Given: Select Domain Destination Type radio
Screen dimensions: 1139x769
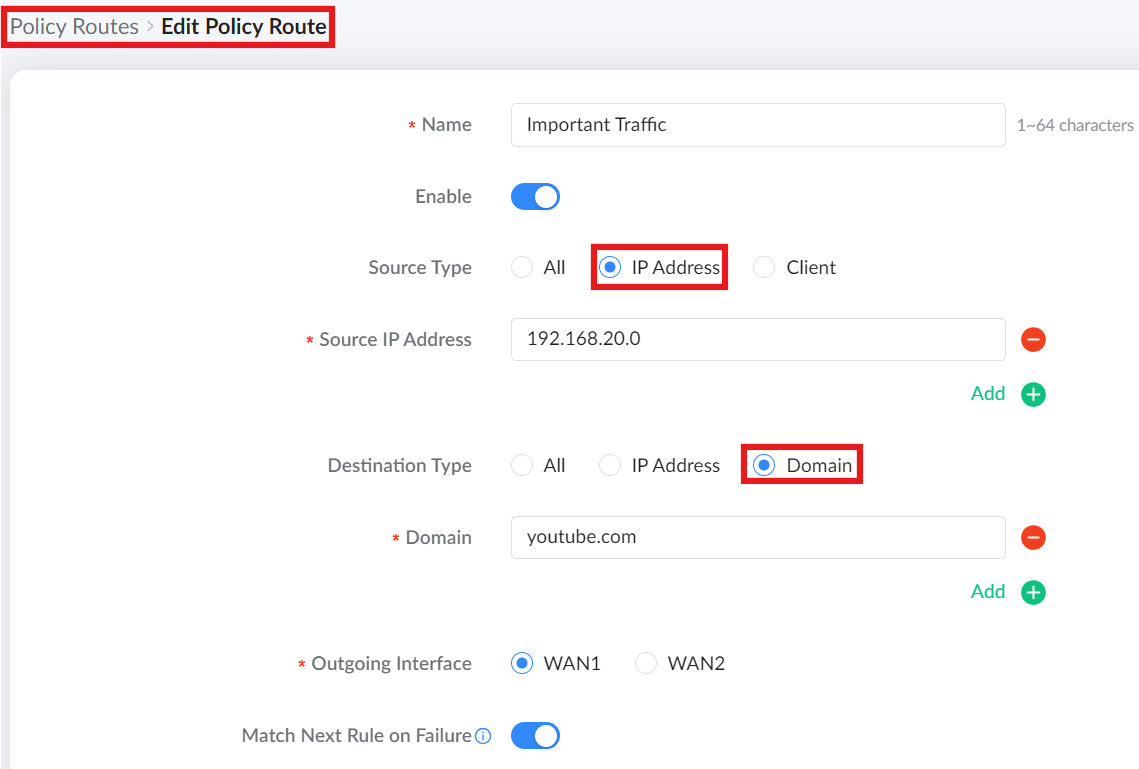Looking at the screenshot, I should (x=763, y=465).
